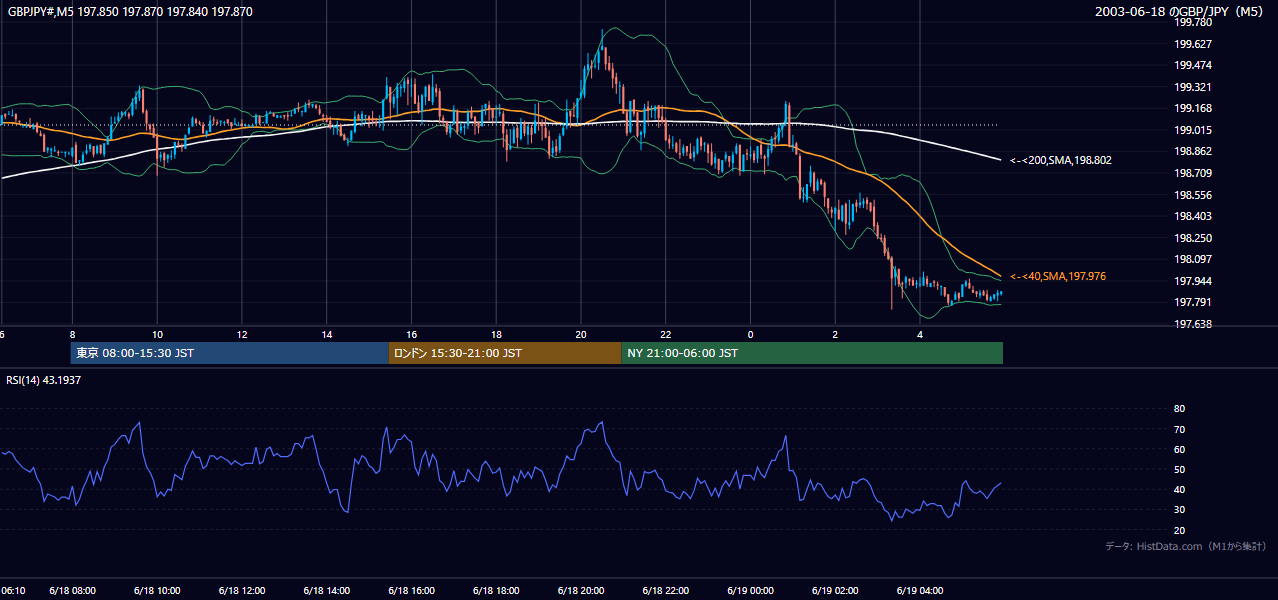
Task: Click RSI scale level 50
Action: (1179, 469)
